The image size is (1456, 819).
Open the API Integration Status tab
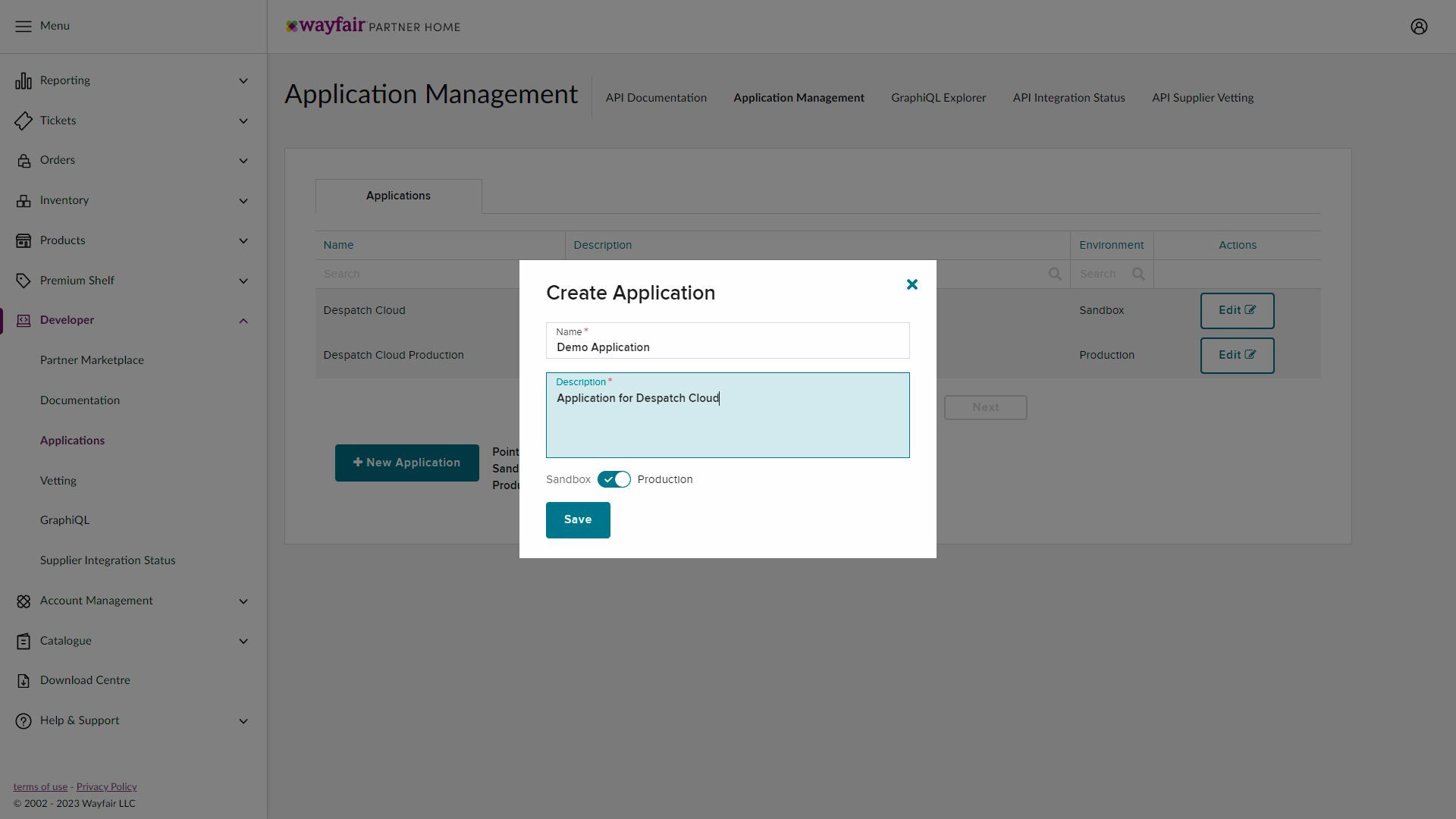pyautogui.click(x=1068, y=98)
